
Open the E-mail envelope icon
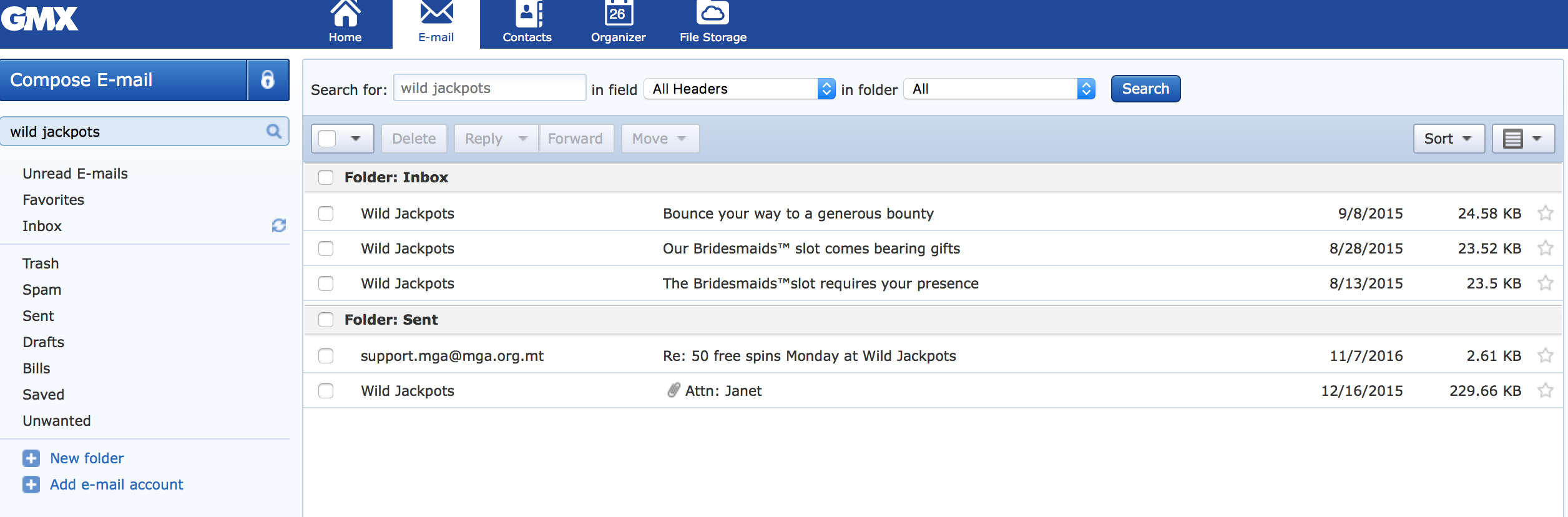tap(436, 13)
